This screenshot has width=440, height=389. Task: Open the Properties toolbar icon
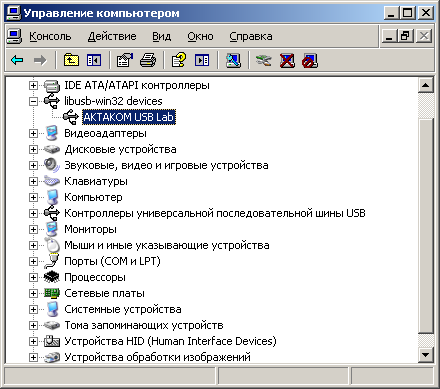pos(124,60)
